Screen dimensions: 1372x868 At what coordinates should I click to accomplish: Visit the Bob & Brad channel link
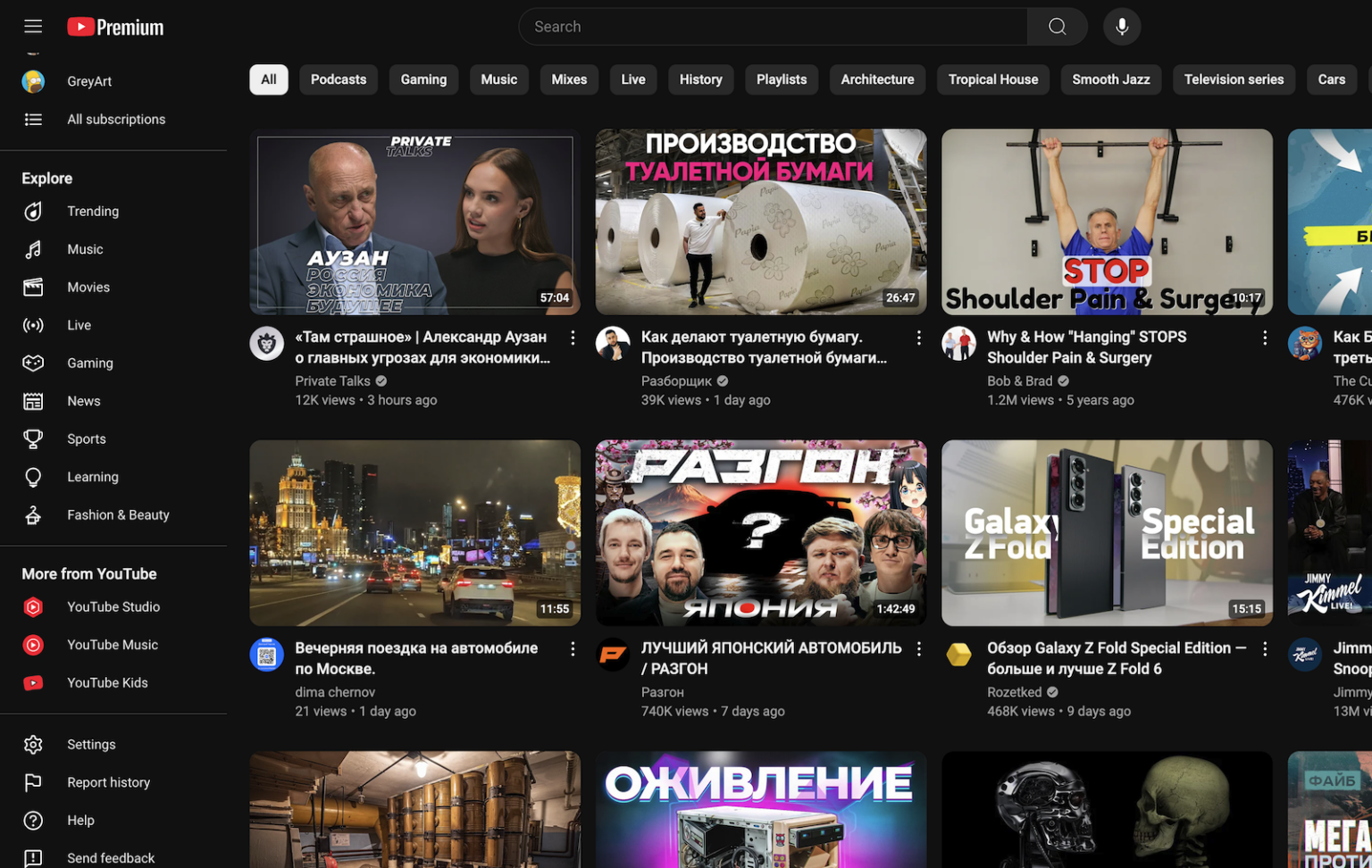point(1020,380)
